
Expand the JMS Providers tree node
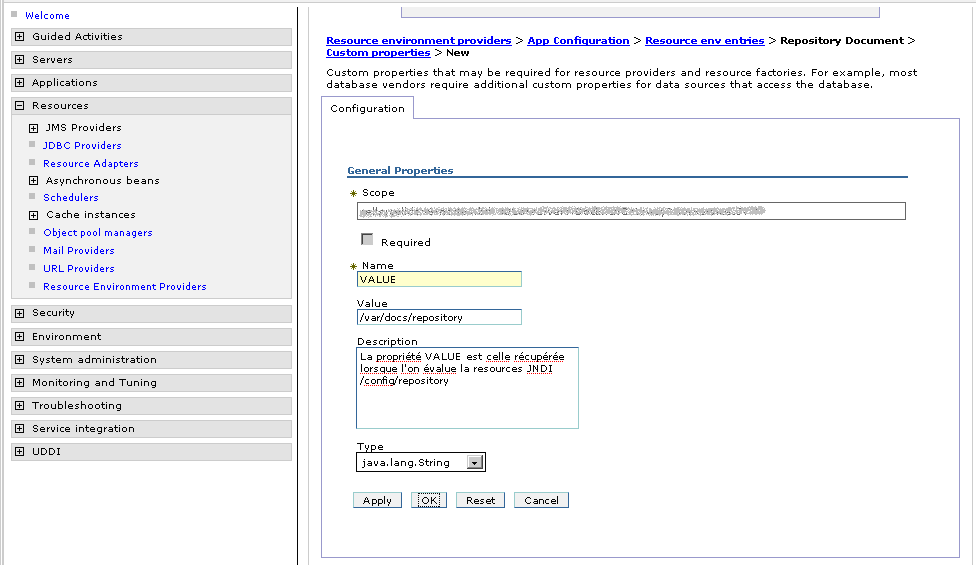tap(34, 128)
